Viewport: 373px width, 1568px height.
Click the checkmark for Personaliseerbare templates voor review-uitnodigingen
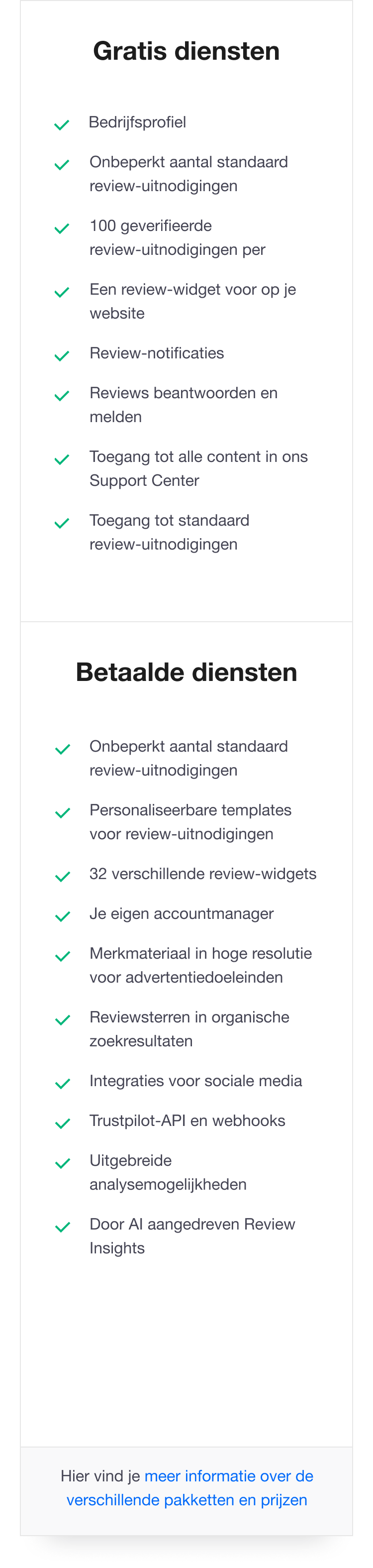pos(62,811)
